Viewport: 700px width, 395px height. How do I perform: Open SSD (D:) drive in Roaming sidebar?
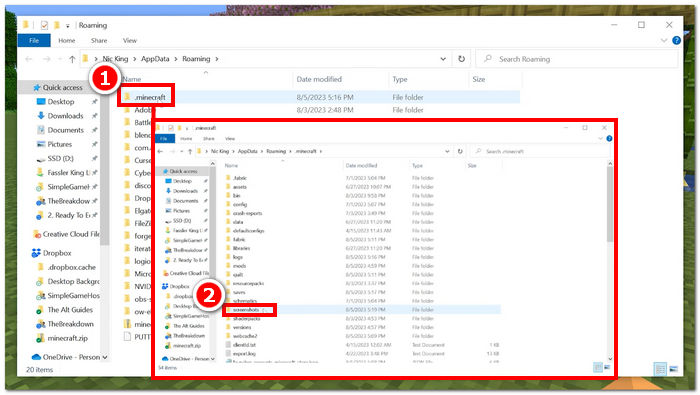pyautogui.click(x=60, y=159)
